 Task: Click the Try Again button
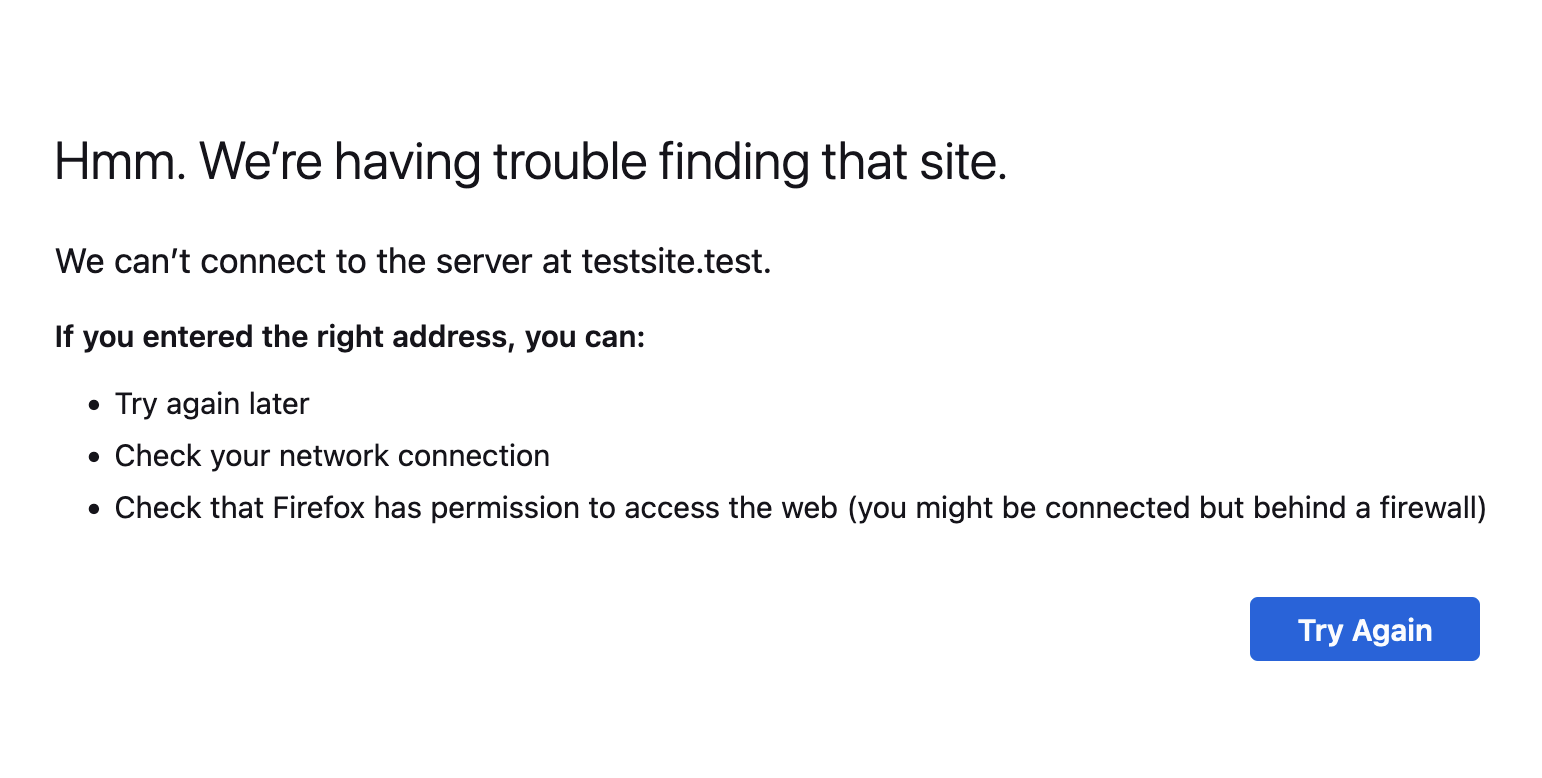1364,630
